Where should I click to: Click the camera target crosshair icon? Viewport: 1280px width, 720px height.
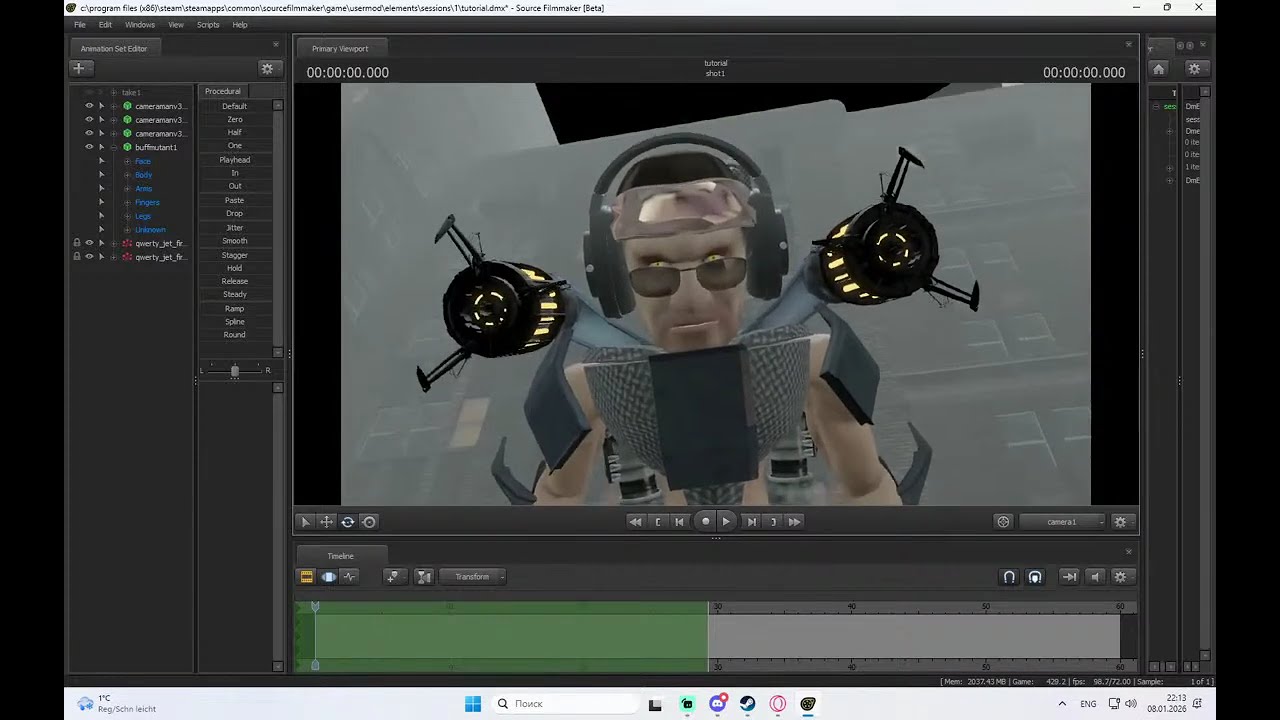tap(1003, 522)
